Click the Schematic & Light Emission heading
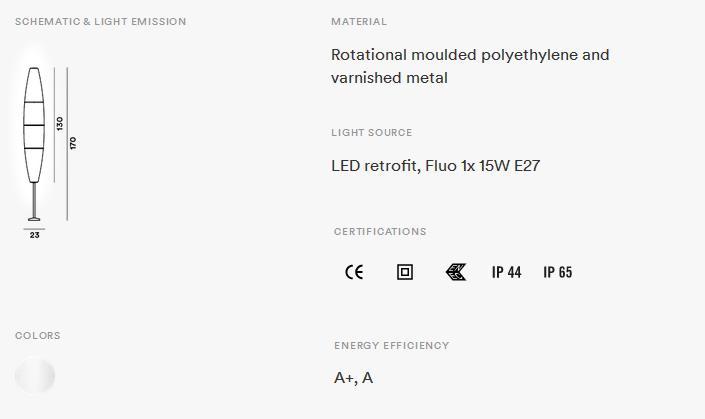 100,22
